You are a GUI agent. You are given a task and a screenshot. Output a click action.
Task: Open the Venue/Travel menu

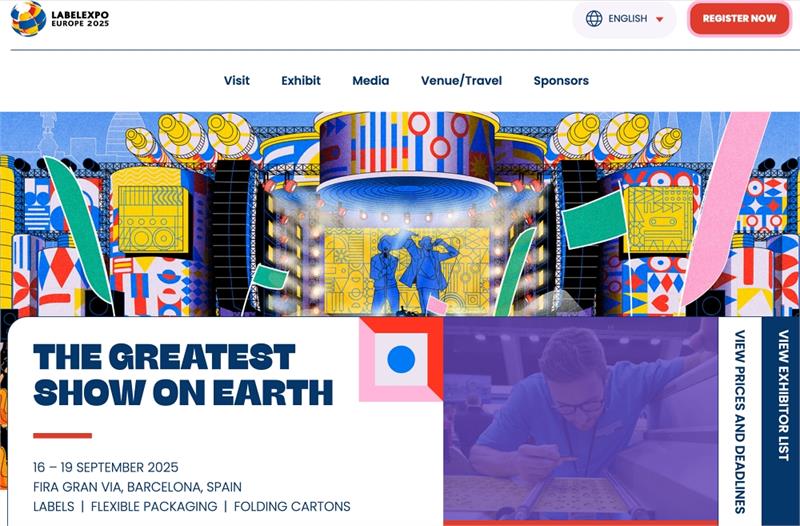pos(461,81)
